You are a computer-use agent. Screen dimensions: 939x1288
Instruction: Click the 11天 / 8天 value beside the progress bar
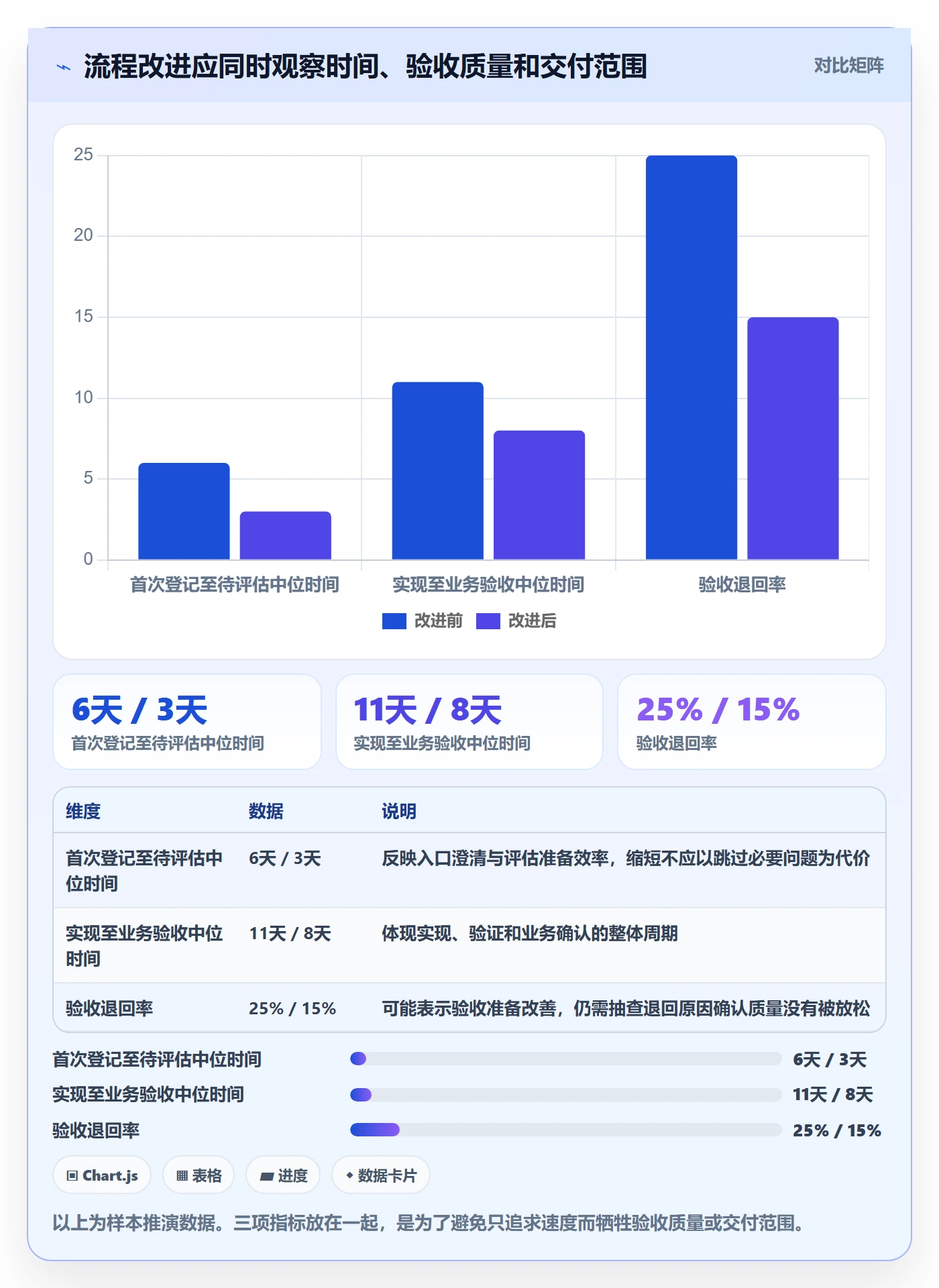[833, 1095]
